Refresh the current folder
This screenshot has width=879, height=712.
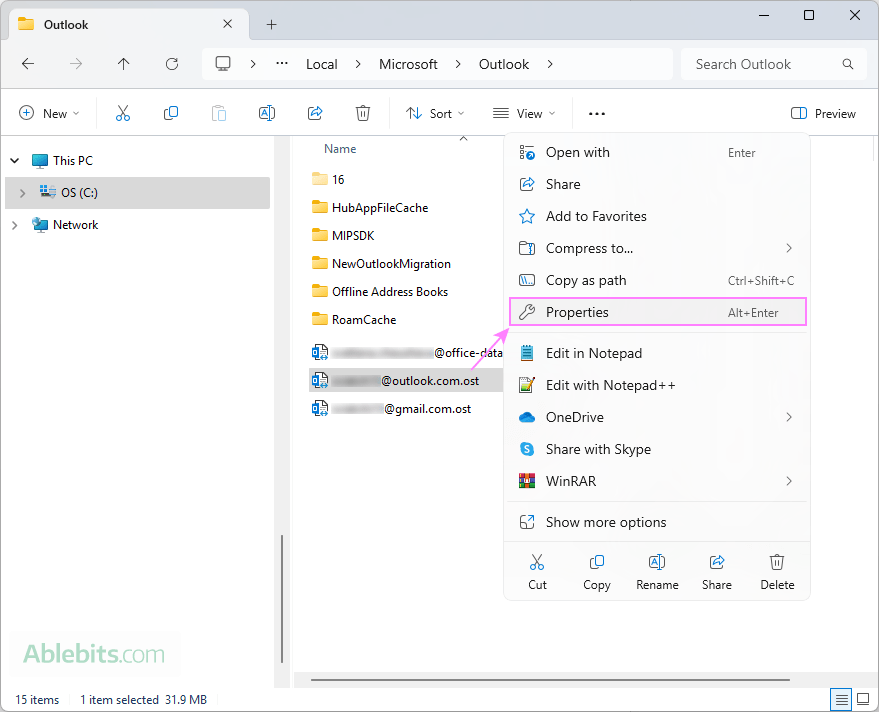tap(172, 64)
